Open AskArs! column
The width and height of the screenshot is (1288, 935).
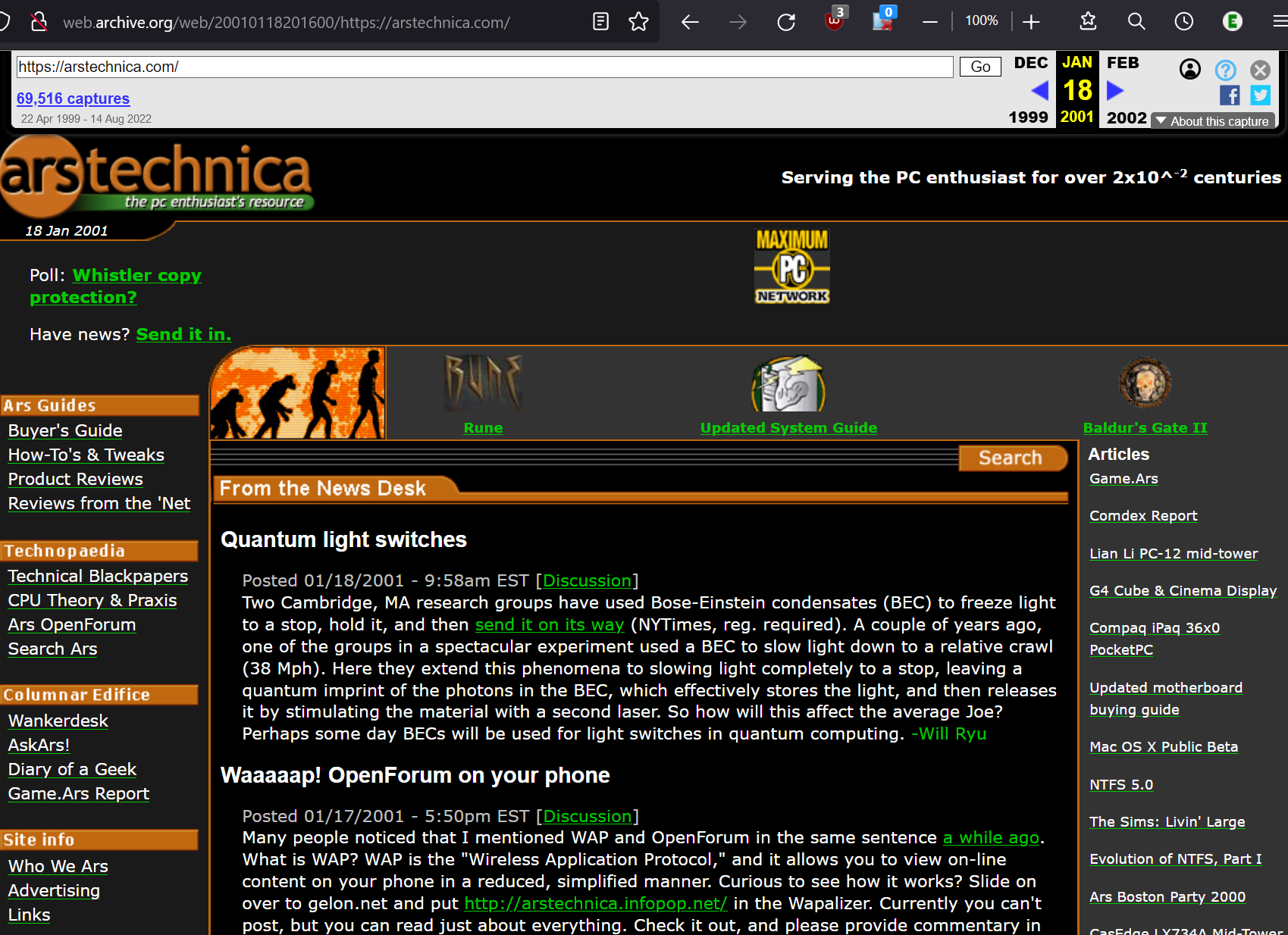39,745
